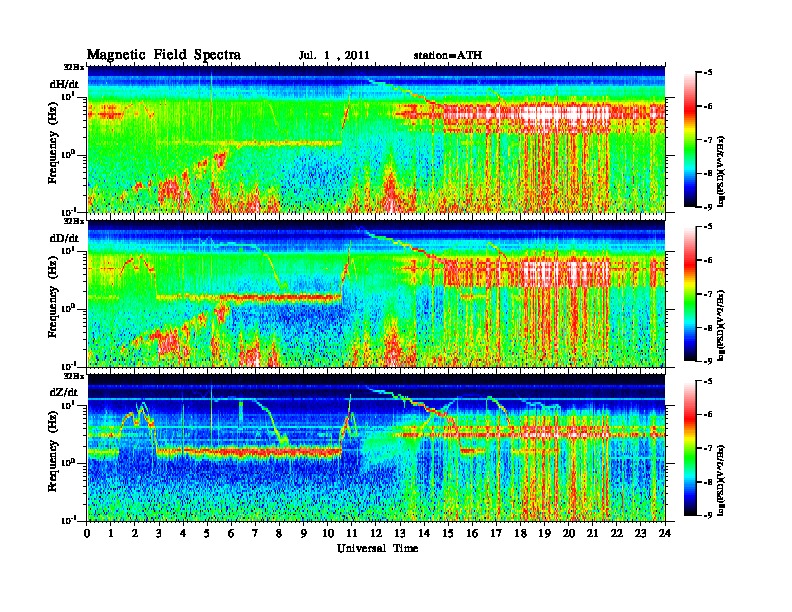Click the -5 value on dZ/dt color scale

click(708, 381)
